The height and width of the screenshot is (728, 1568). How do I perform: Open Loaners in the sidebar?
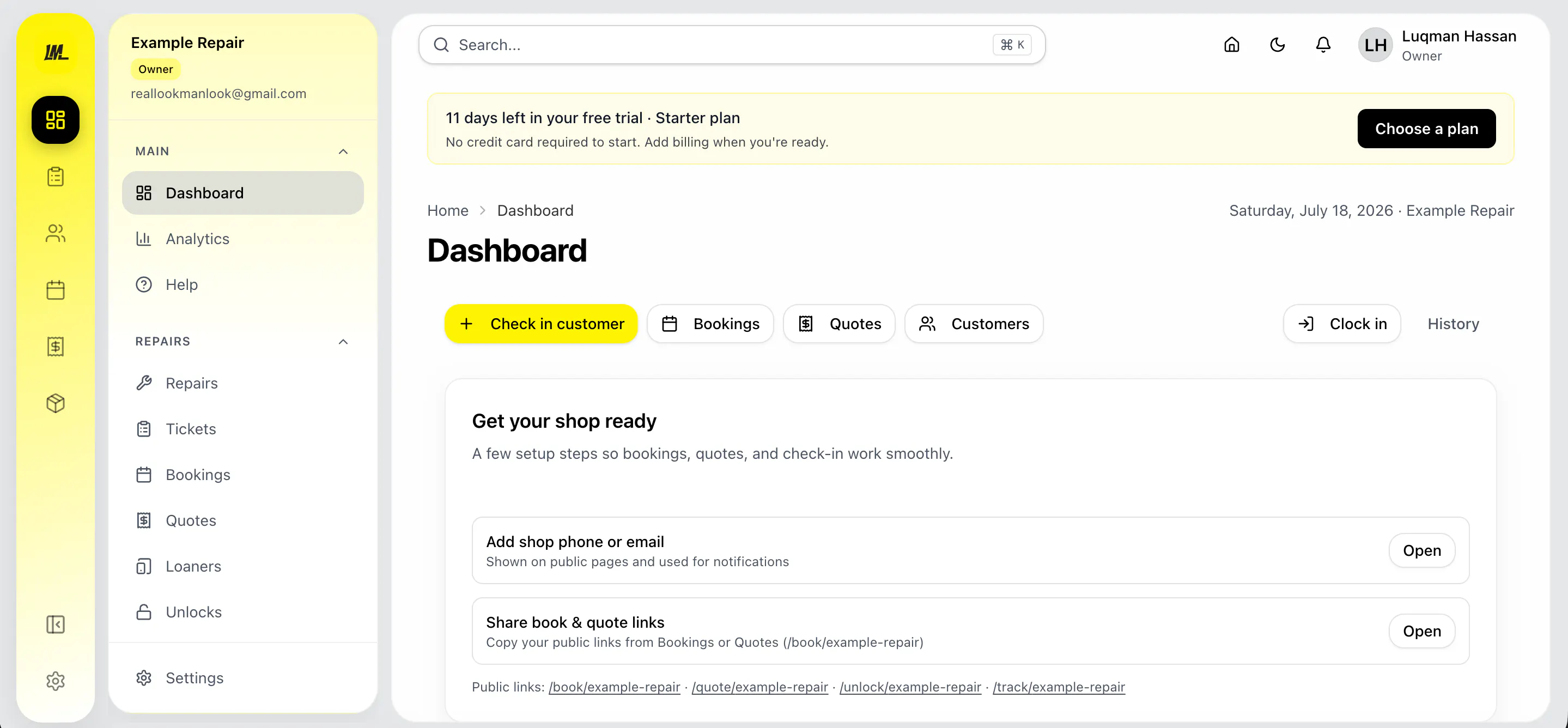tap(243, 566)
